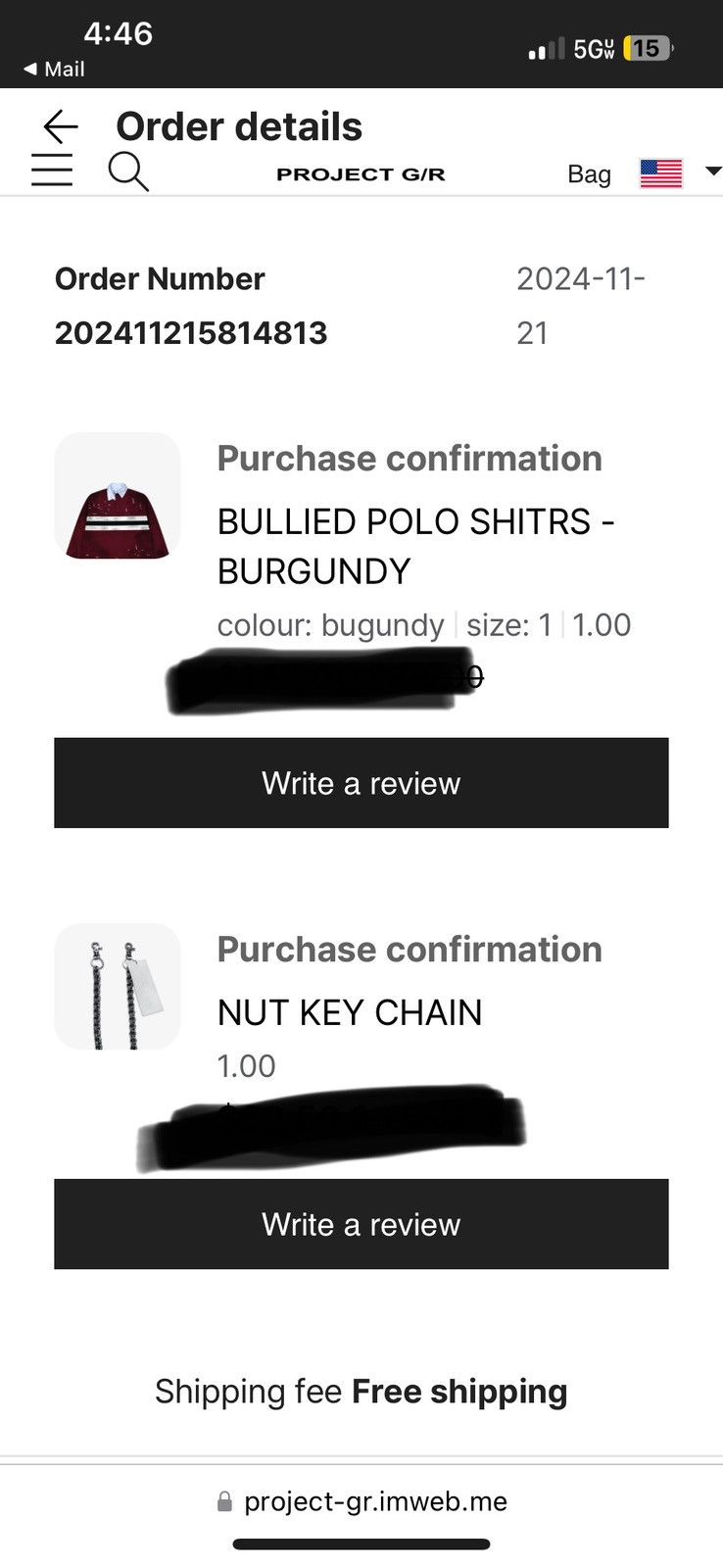
Task: Open the hamburger menu
Action: point(52,171)
